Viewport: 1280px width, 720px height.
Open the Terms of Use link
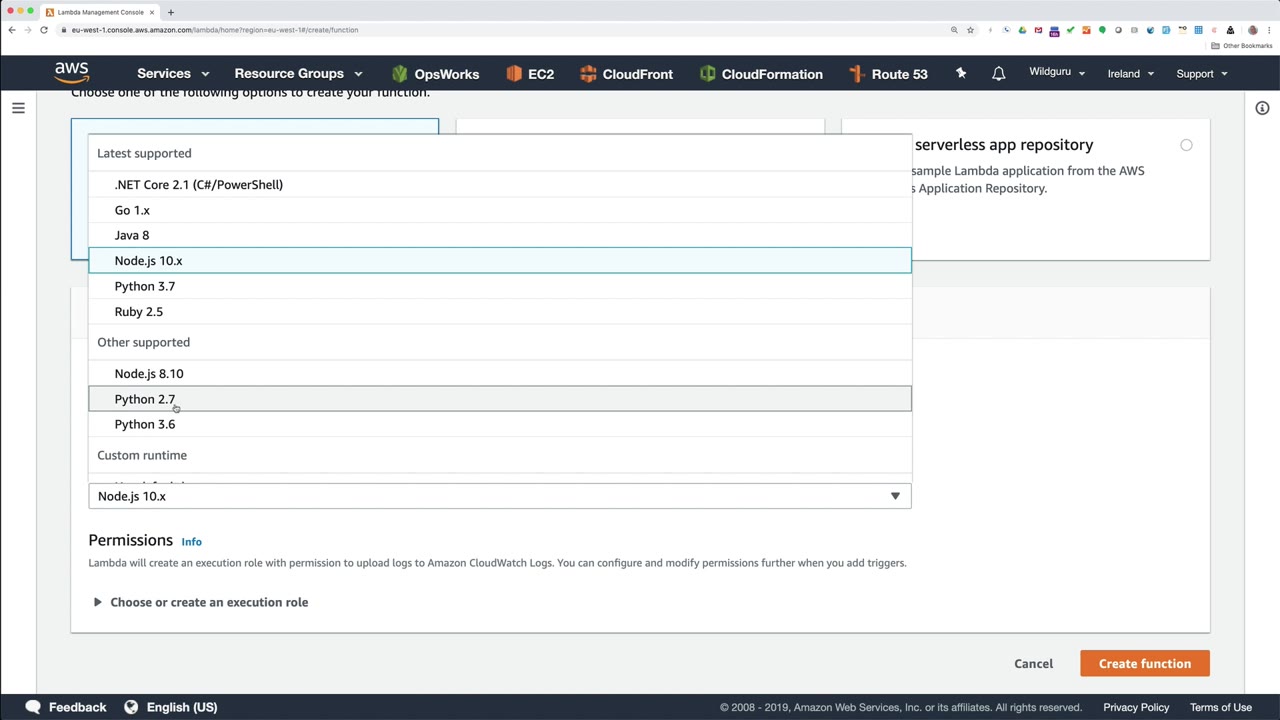point(1221,707)
